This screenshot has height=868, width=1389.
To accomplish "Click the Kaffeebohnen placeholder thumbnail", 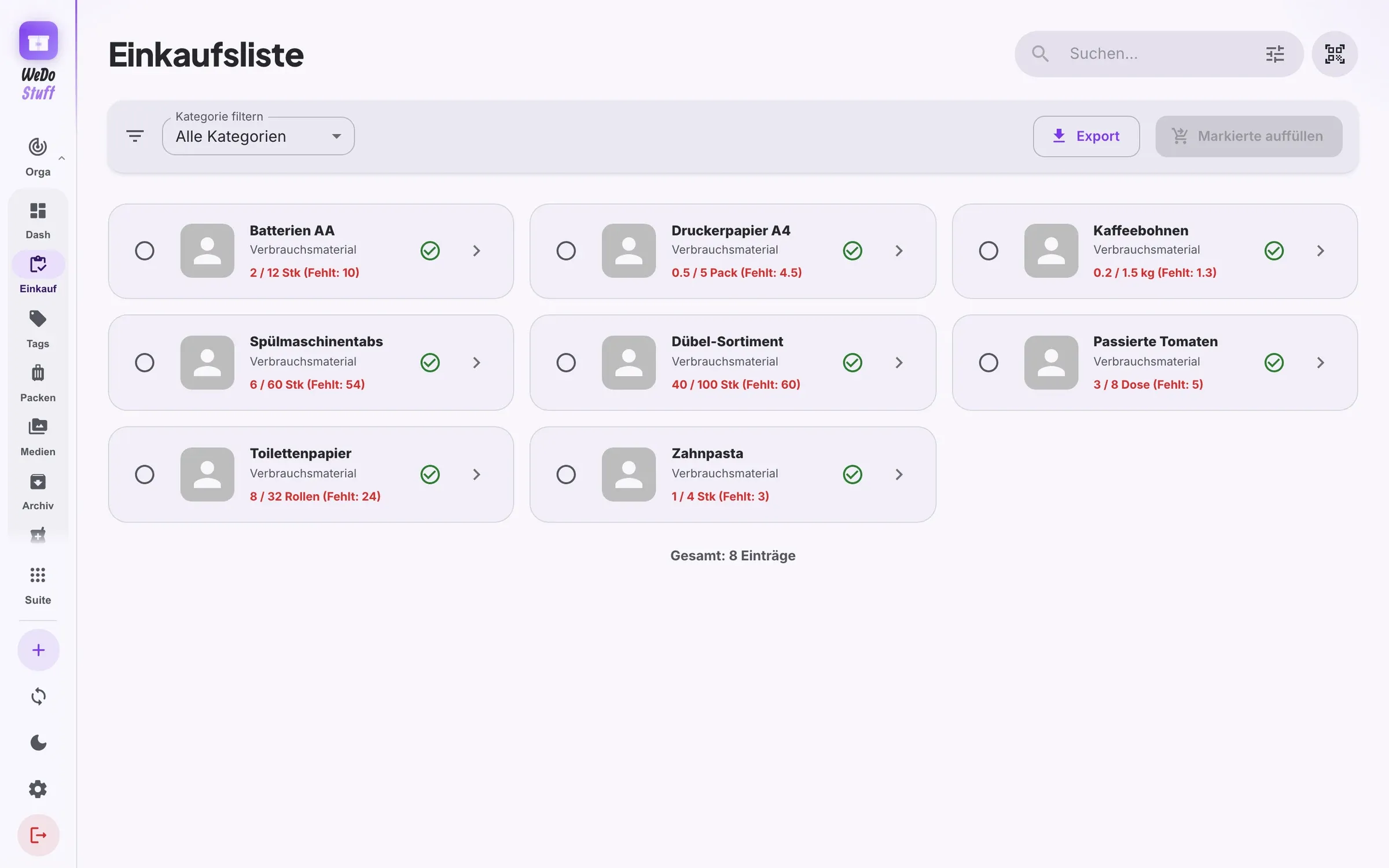I will tap(1051, 251).
